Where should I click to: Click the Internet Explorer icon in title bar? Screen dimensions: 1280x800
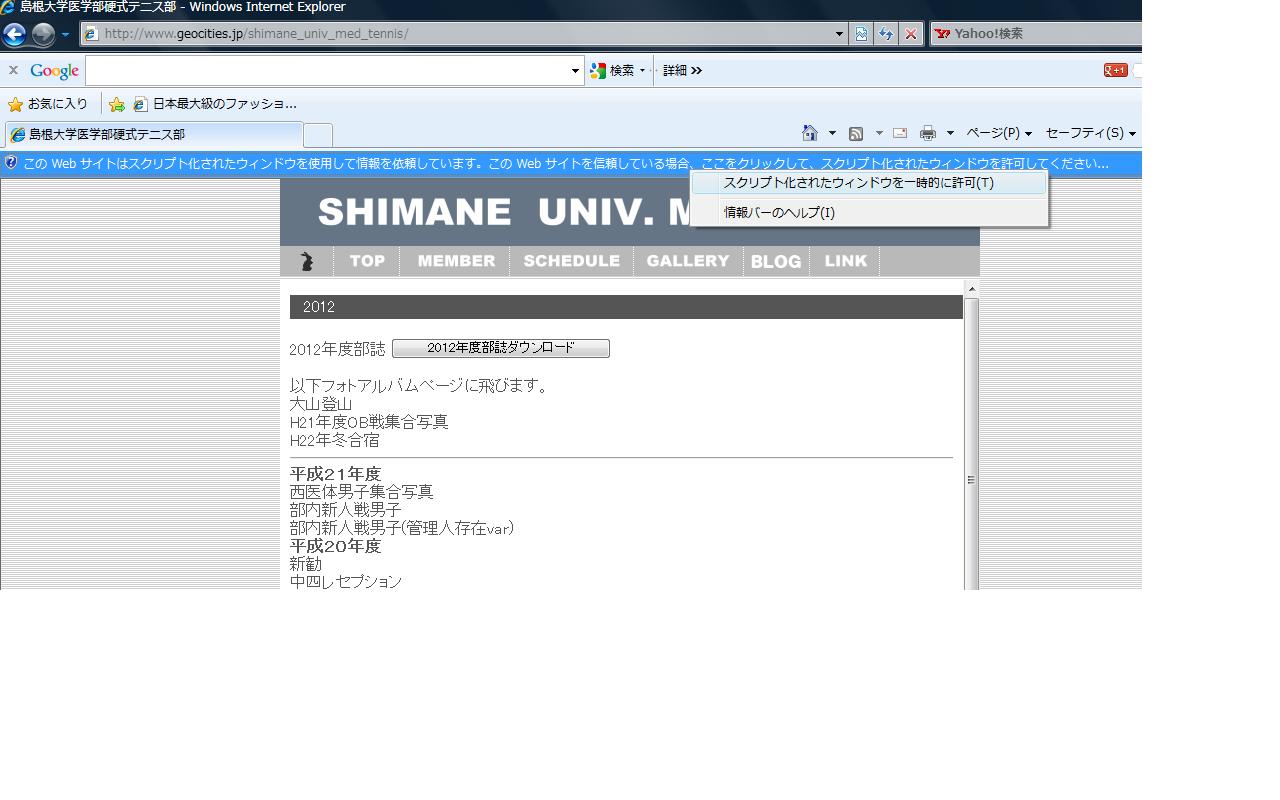pos(8,7)
